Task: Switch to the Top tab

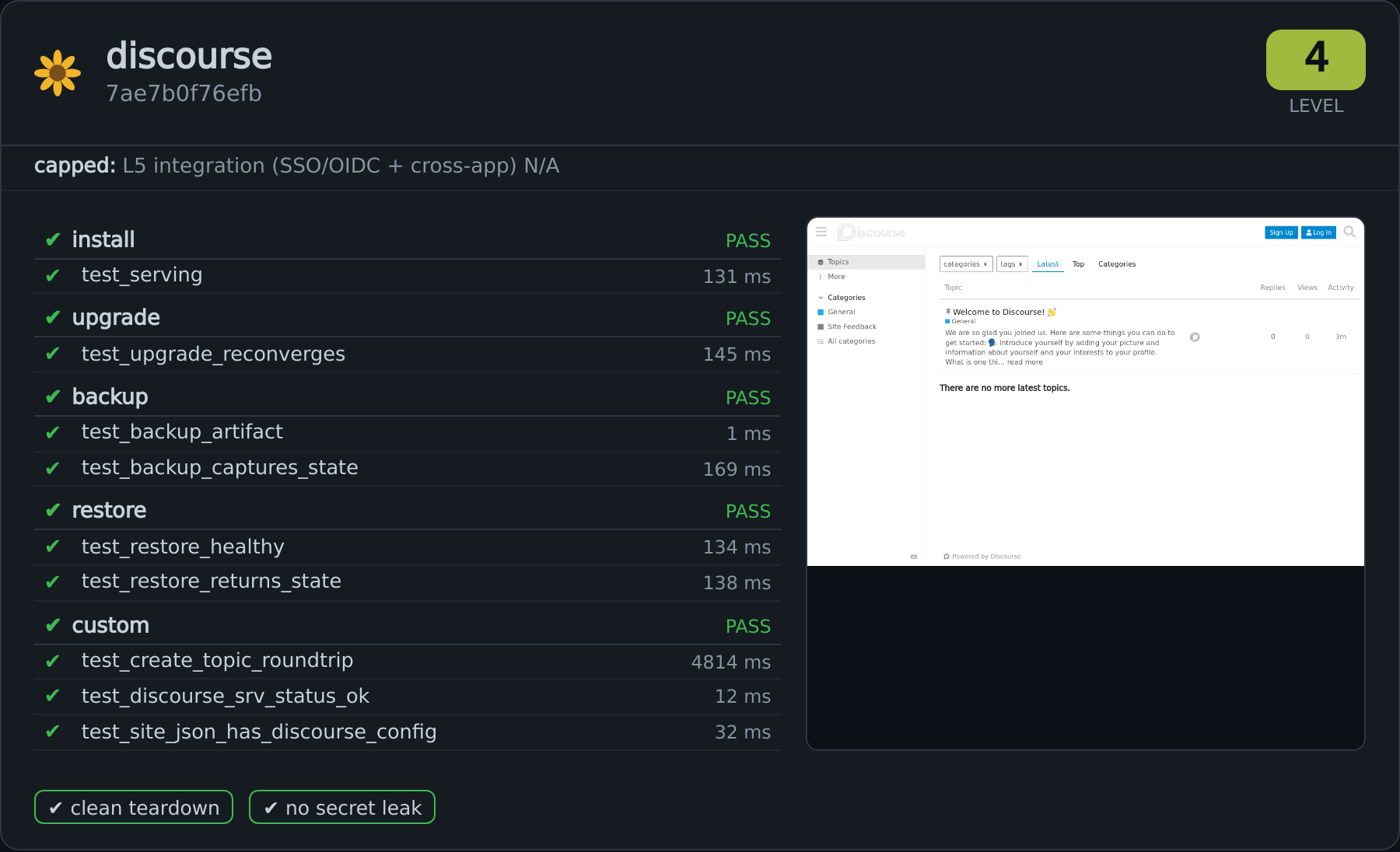Action: [1078, 264]
